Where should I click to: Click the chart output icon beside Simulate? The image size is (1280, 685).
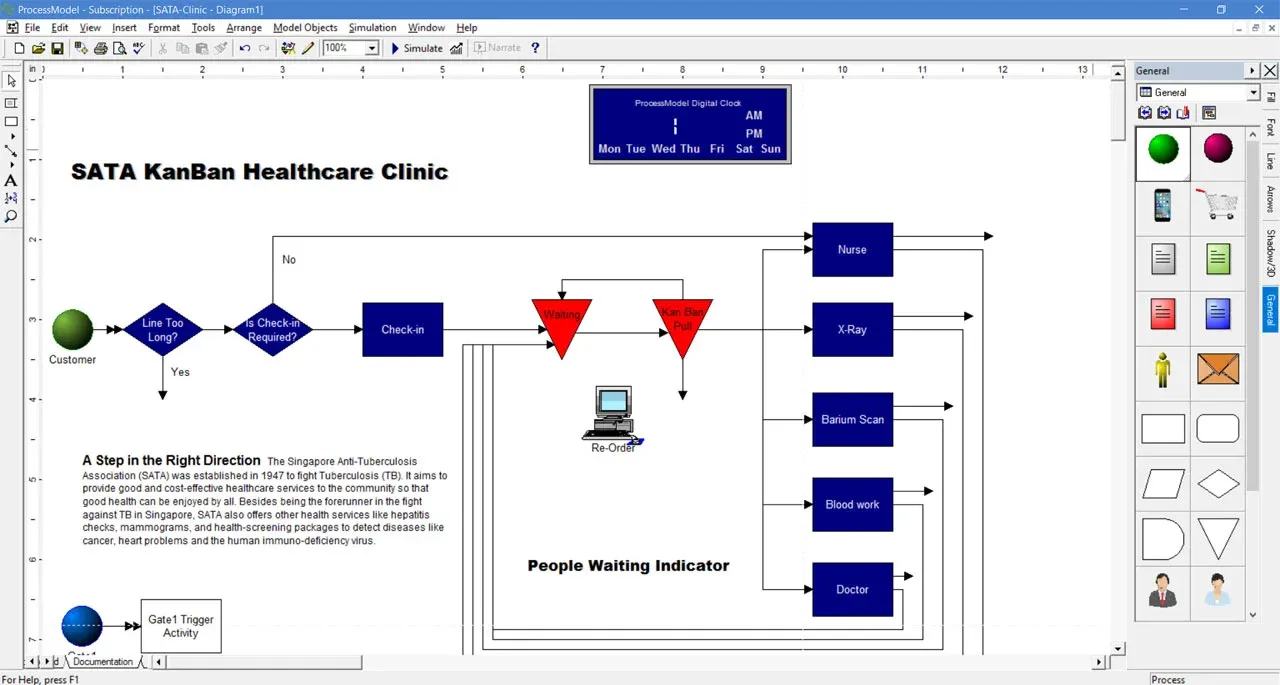tap(457, 48)
